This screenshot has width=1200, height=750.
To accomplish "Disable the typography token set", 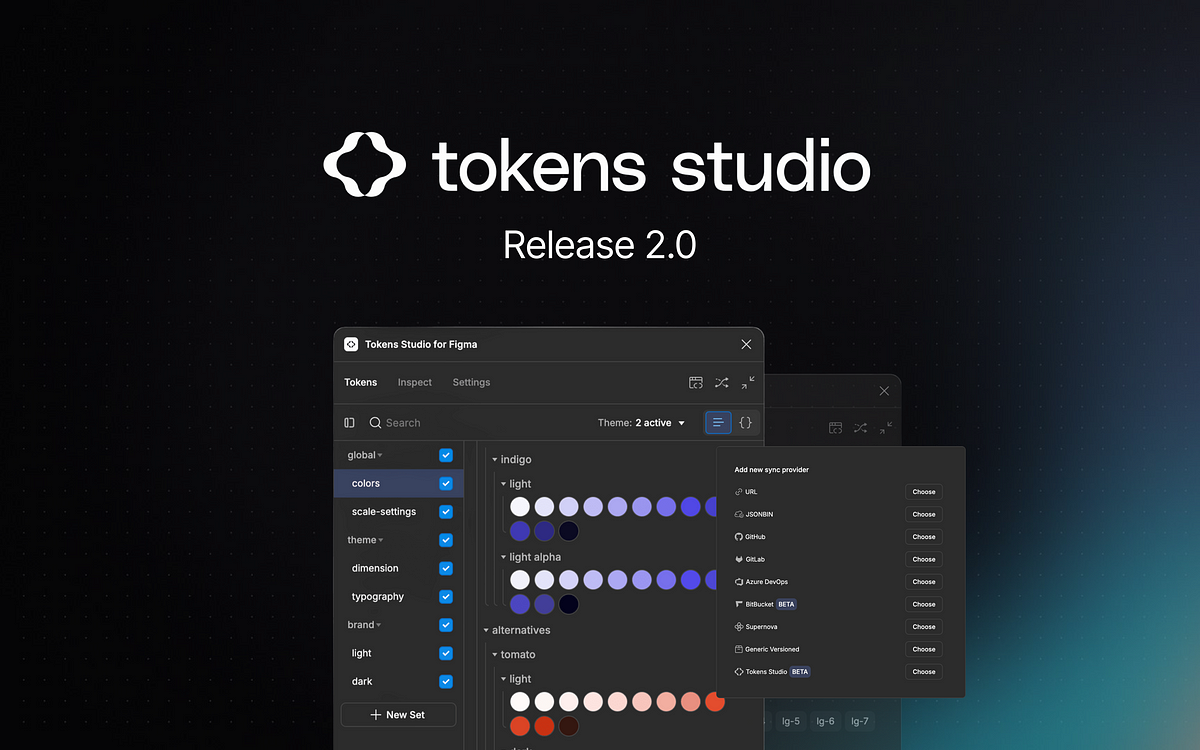I will (x=445, y=596).
